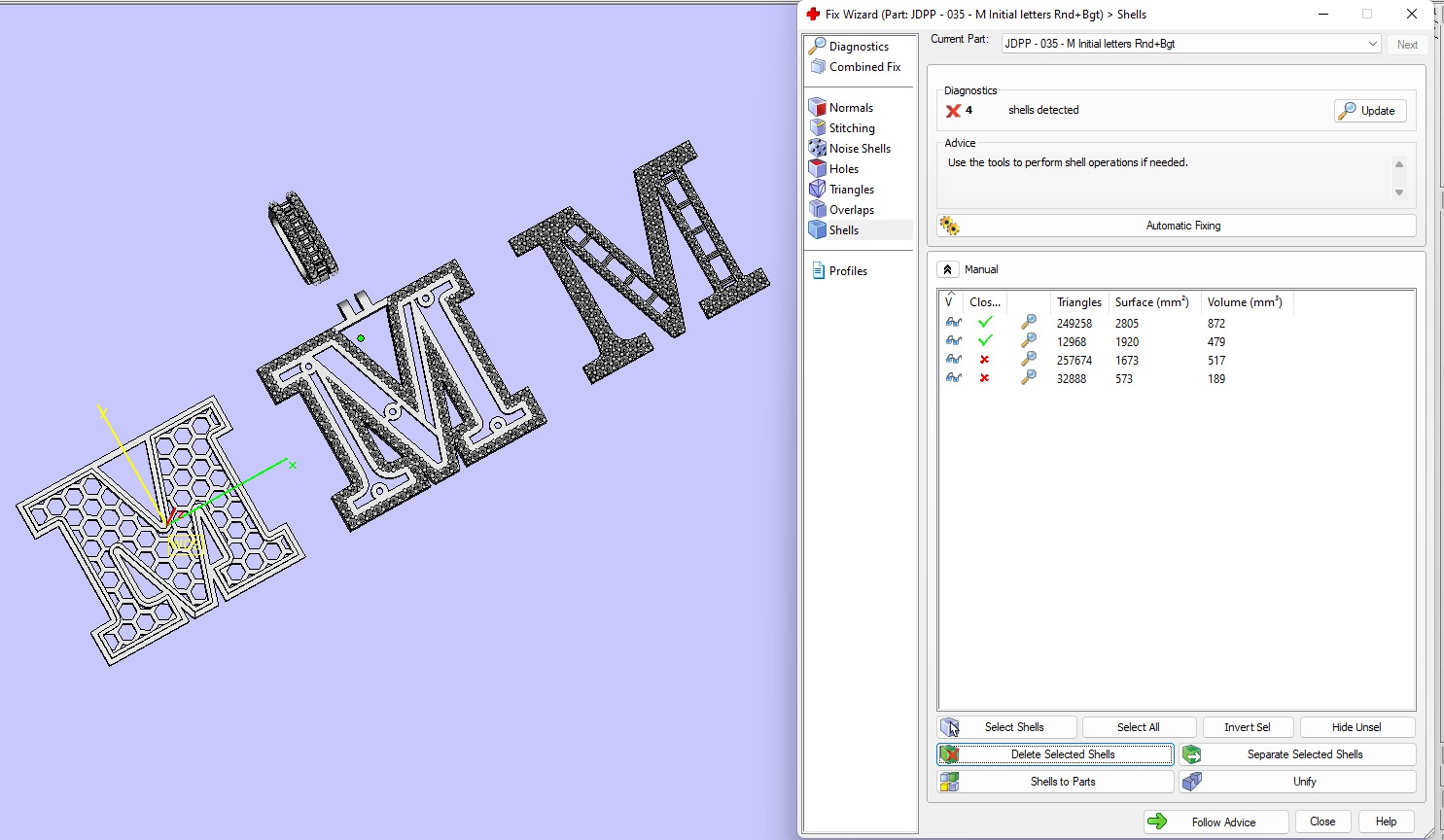Select the shell row with 249258 triangles
Image resolution: width=1444 pixels, height=840 pixels.
[1177, 323]
